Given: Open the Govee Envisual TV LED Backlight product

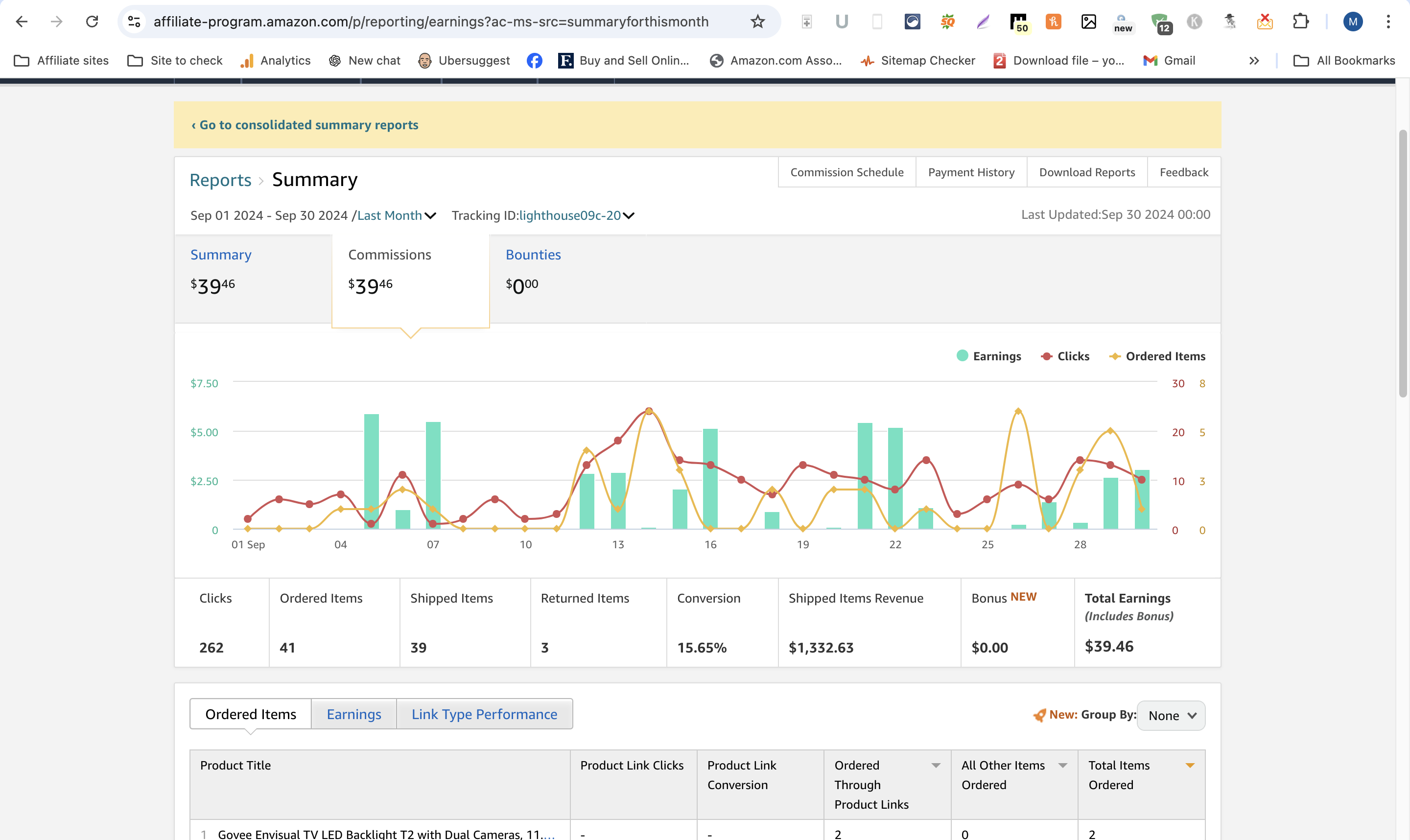Looking at the screenshot, I should click(x=386, y=834).
